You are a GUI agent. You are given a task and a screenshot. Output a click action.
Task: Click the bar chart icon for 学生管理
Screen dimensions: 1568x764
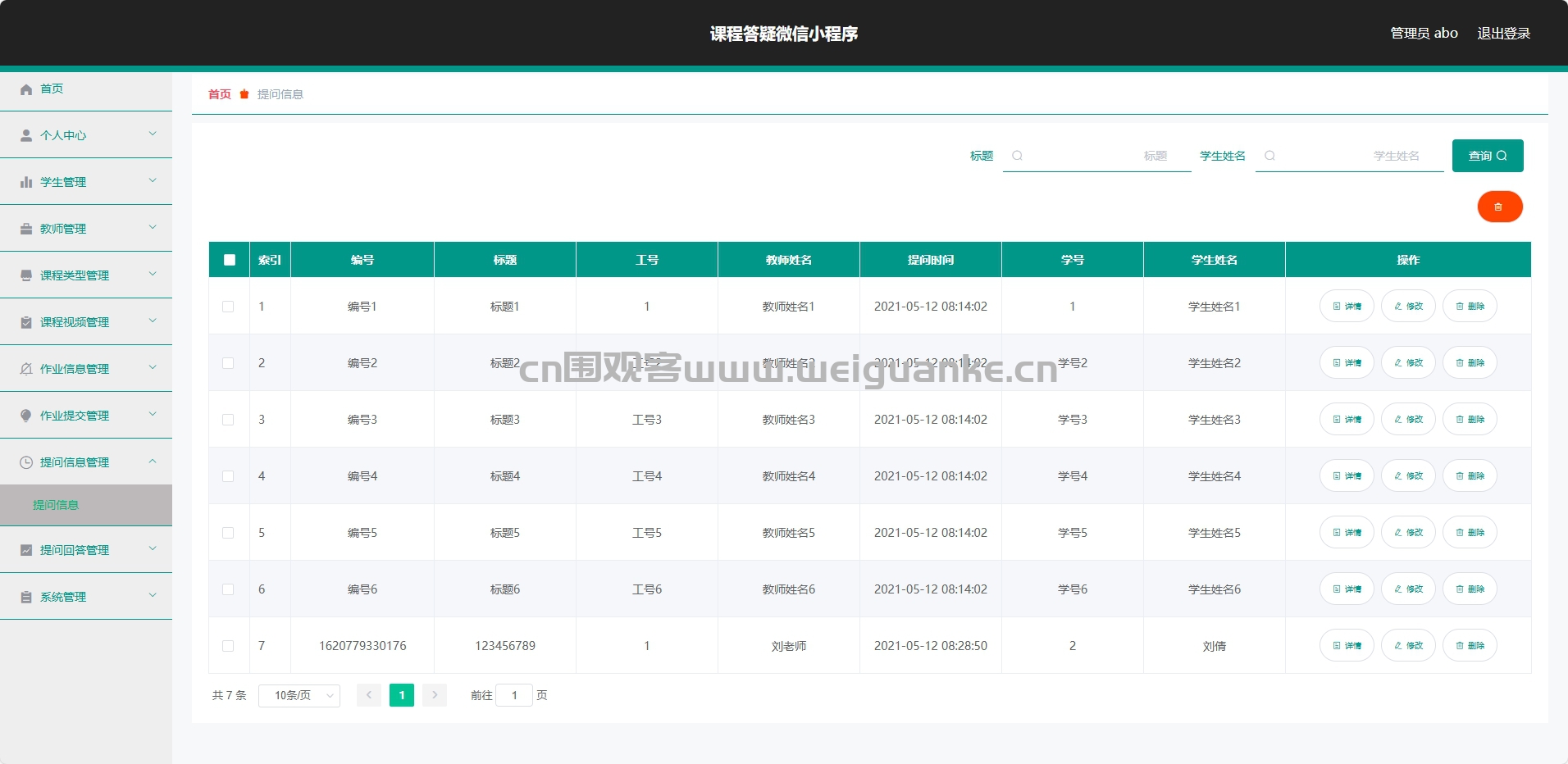tap(26, 182)
